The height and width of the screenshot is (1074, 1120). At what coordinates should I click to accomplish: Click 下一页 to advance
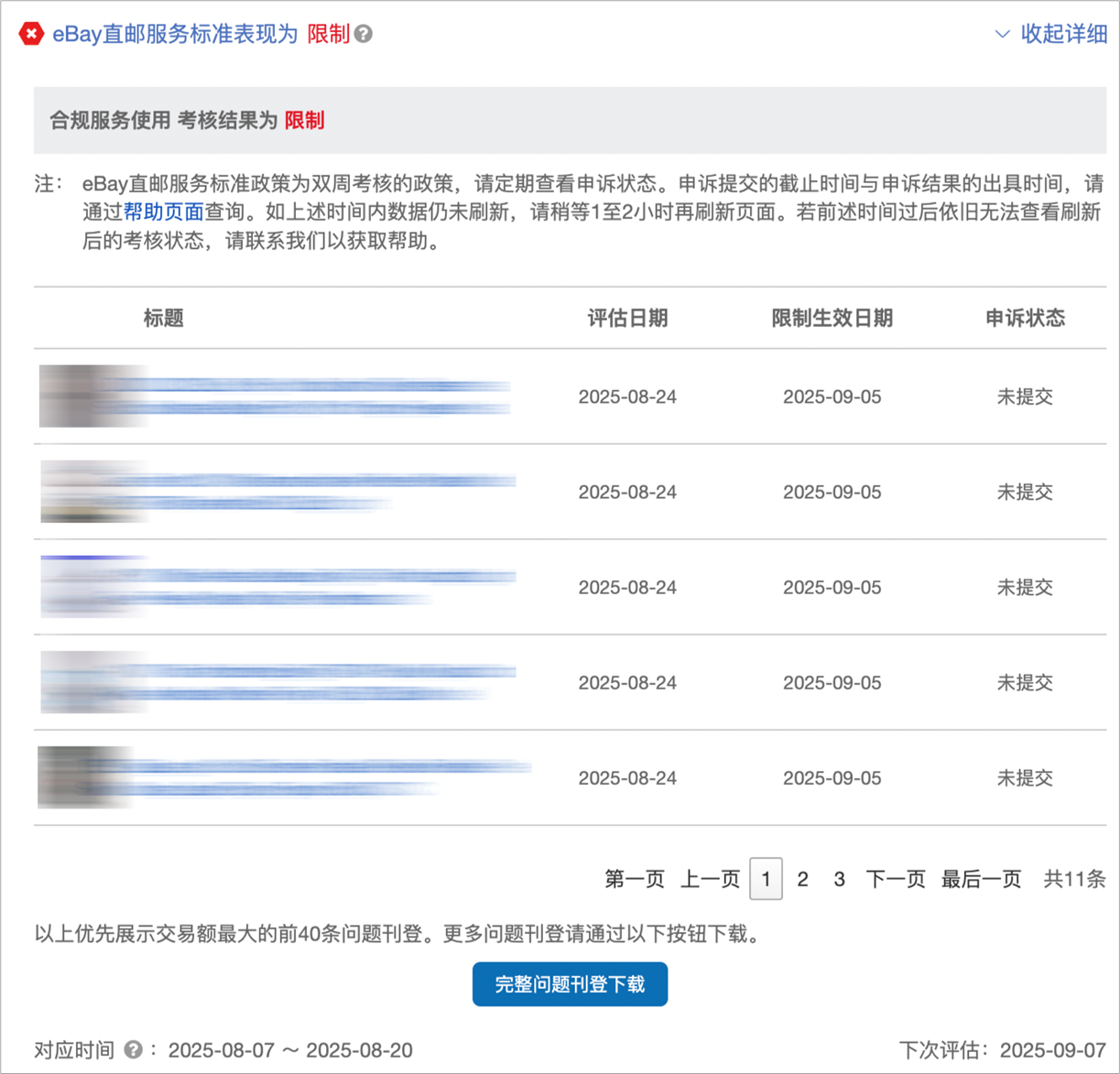point(895,880)
